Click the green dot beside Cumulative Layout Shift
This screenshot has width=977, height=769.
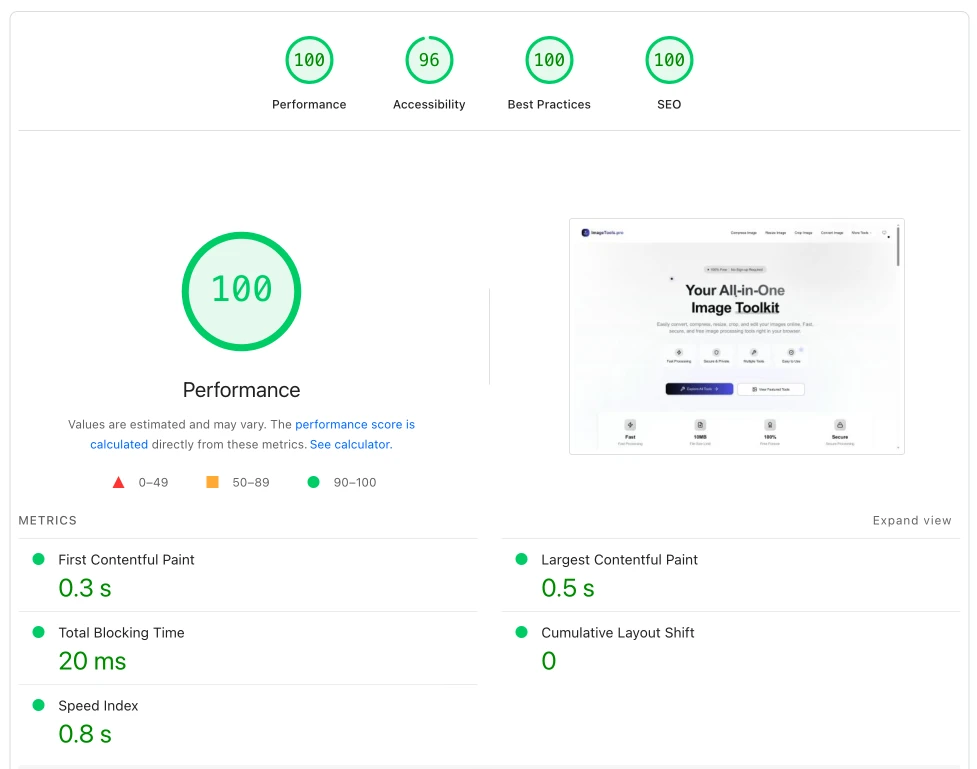[x=522, y=632]
